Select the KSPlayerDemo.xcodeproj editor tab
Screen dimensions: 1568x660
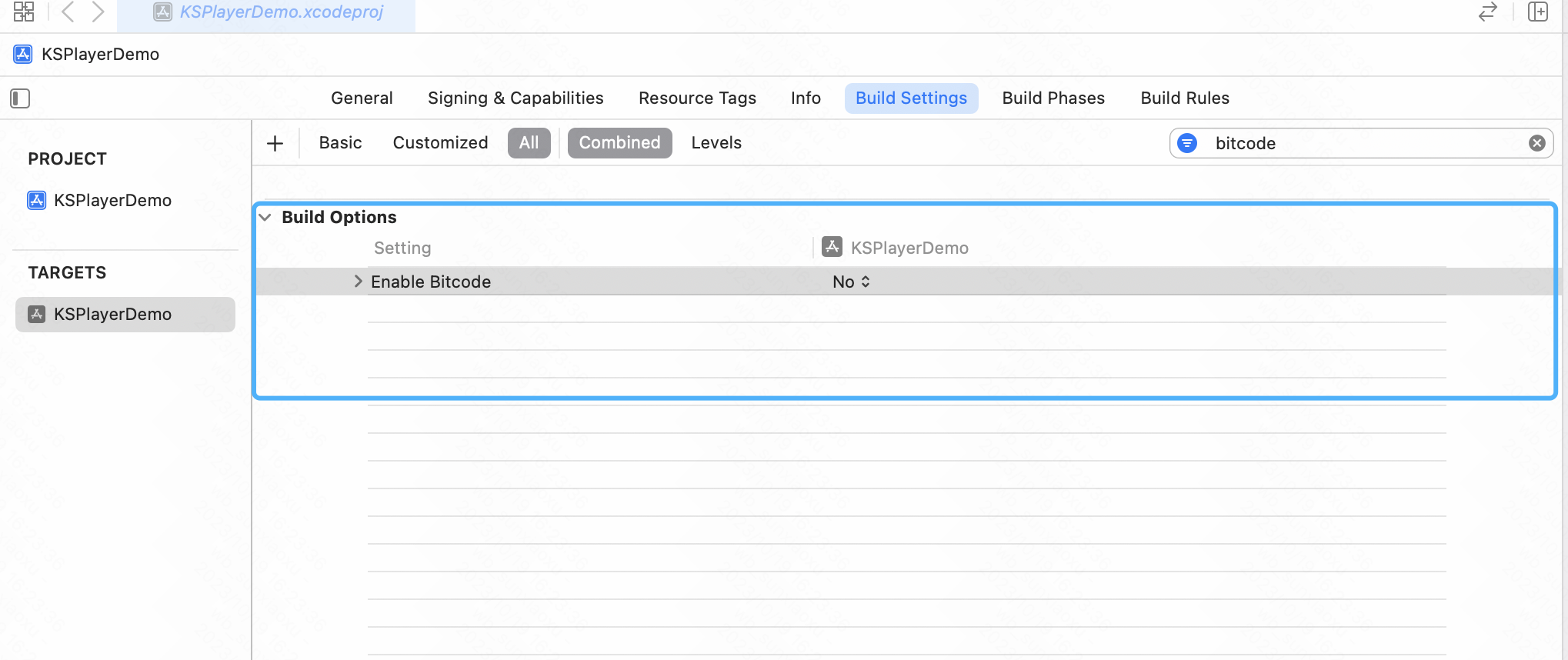(266, 12)
